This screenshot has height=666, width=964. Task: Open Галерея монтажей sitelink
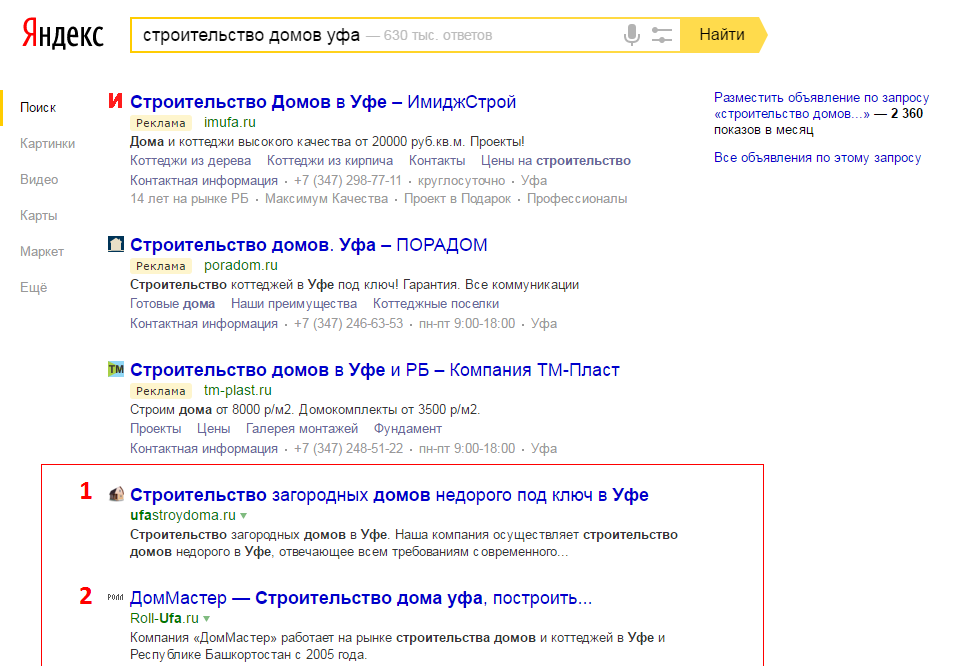click(302, 429)
